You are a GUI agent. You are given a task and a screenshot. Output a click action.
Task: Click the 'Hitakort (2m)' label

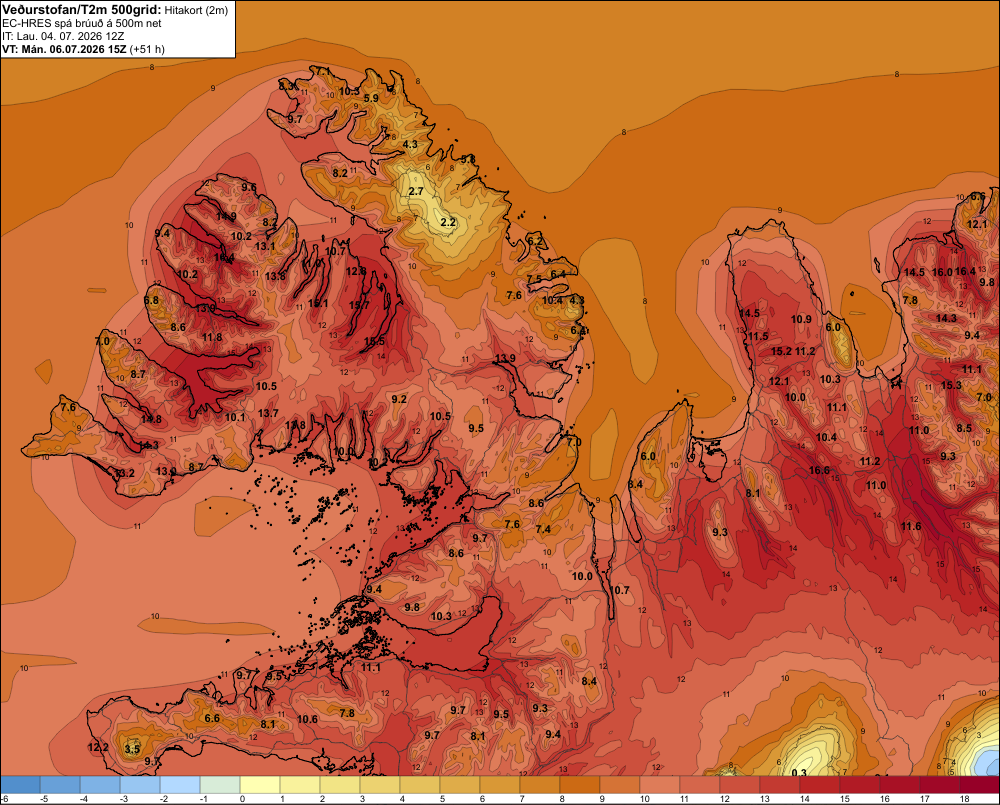coord(196,10)
